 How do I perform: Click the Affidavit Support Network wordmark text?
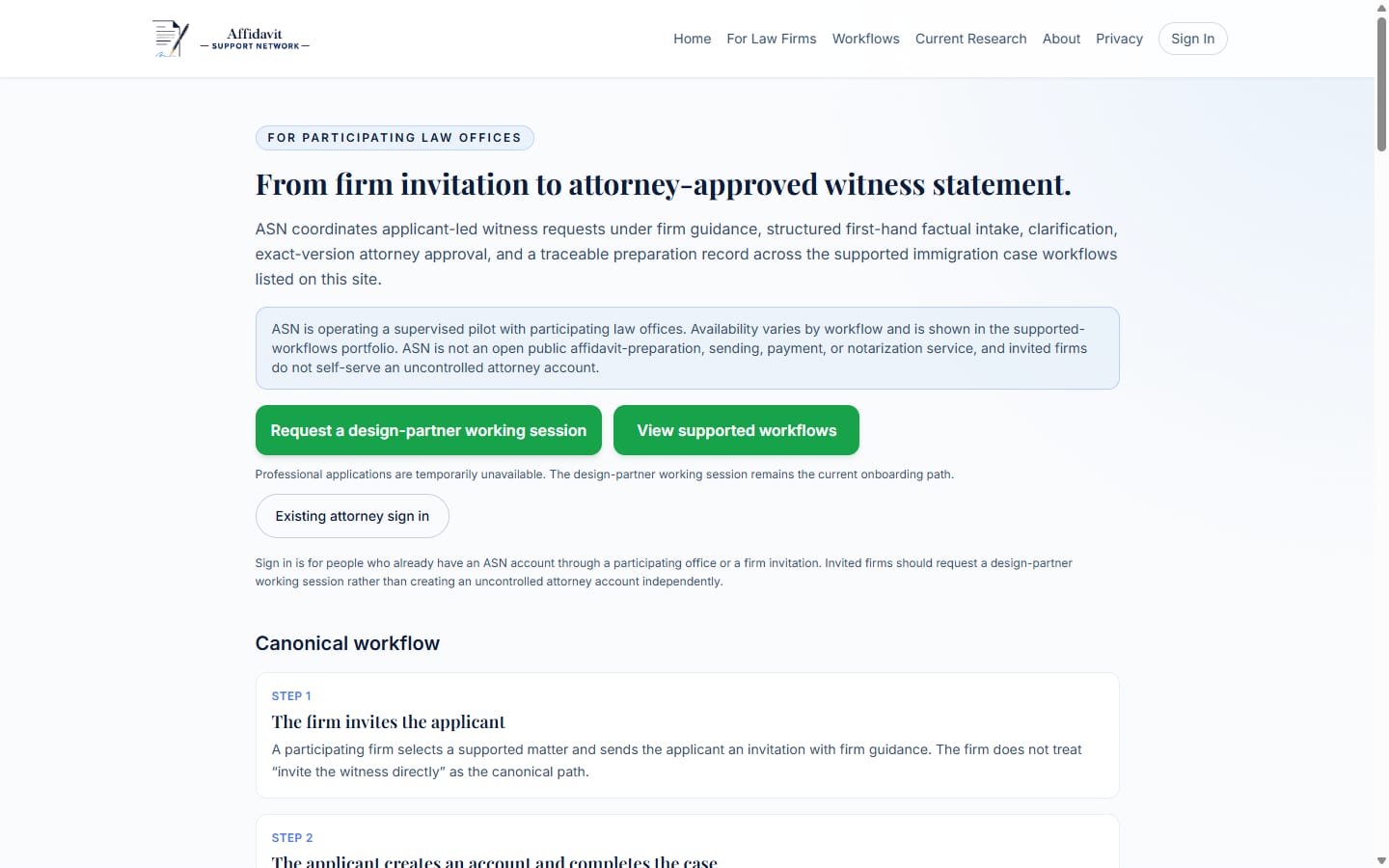[x=255, y=39]
